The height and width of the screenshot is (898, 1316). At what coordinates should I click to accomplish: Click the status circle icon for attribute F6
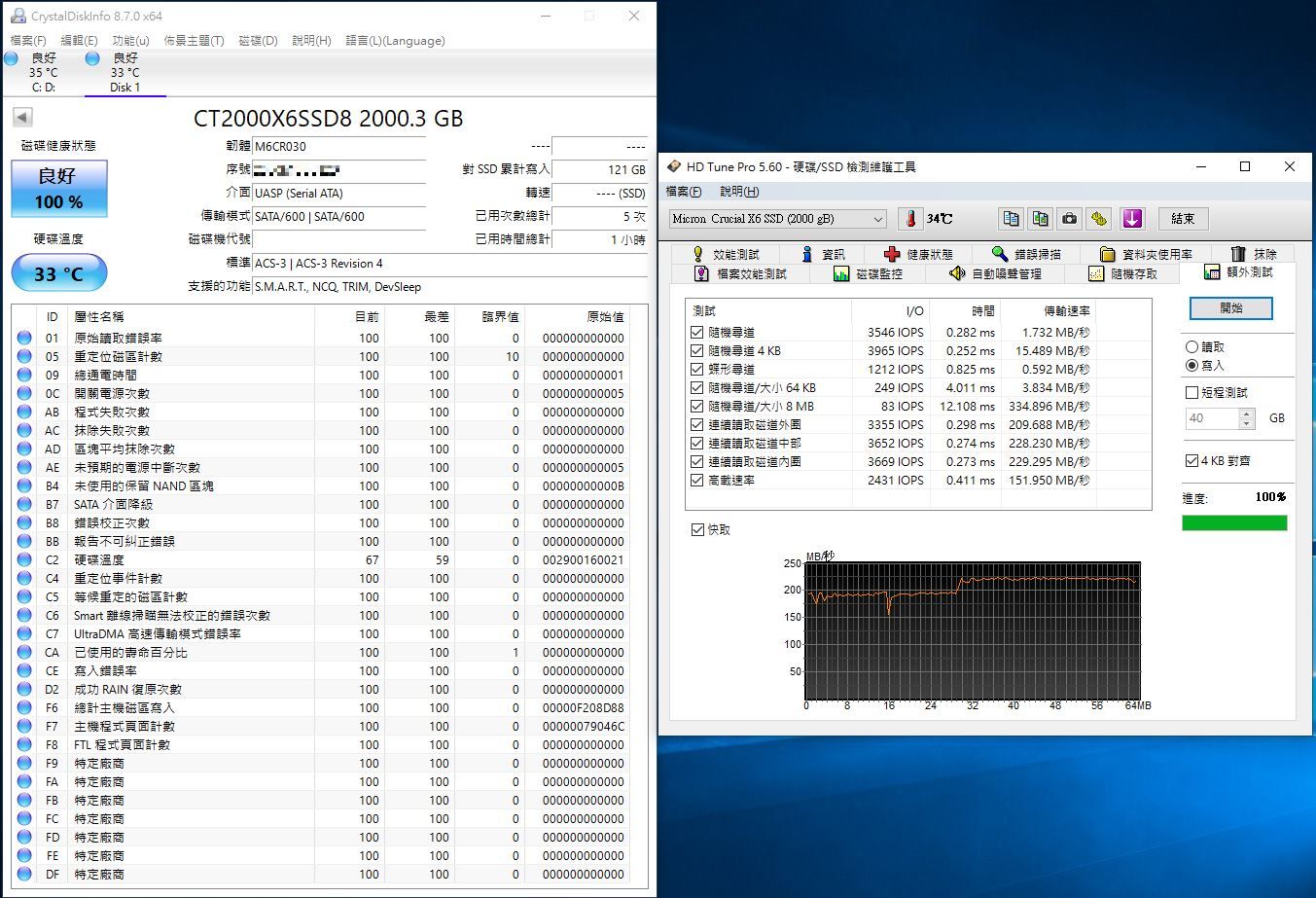point(24,708)
